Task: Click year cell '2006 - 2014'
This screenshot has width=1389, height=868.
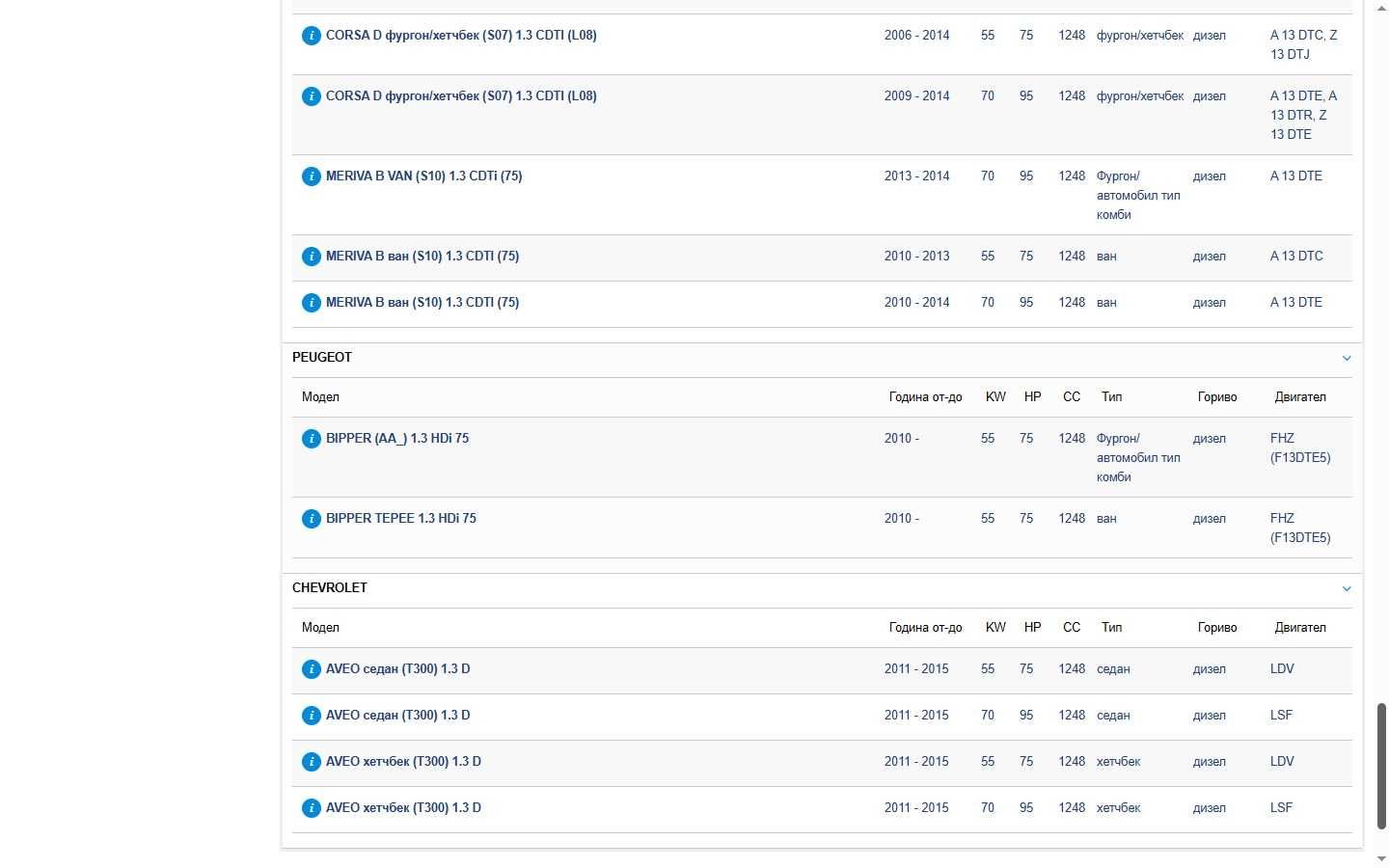Action: click(917, 35)
